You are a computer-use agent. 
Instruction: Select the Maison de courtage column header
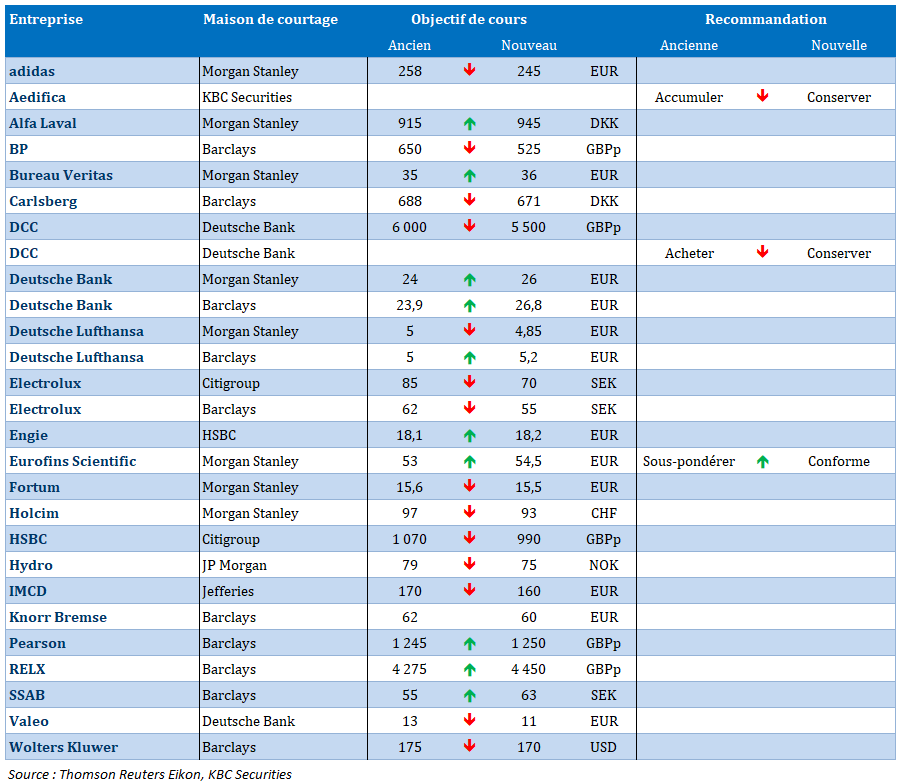[x=270, y=20]
